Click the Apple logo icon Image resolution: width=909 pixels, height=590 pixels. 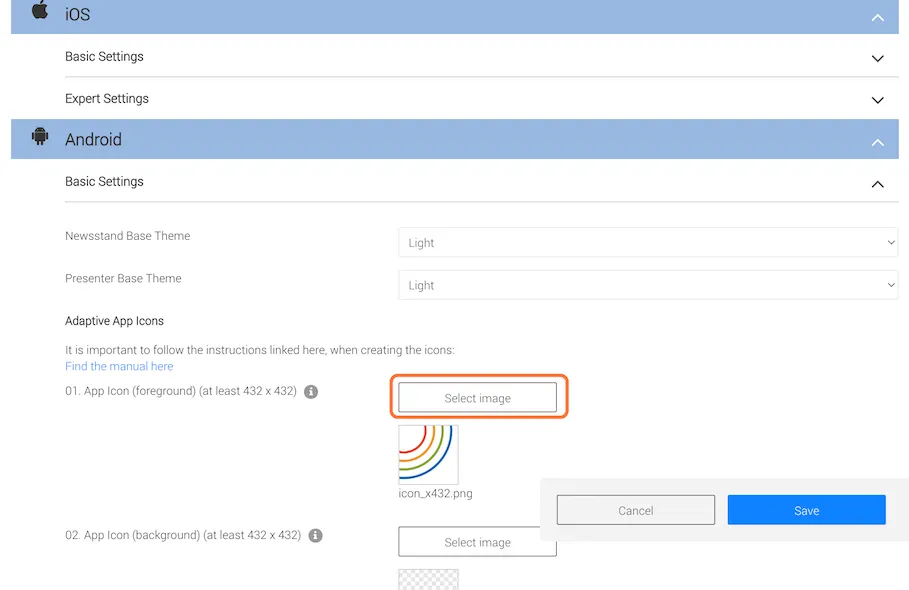click(40, 10)
